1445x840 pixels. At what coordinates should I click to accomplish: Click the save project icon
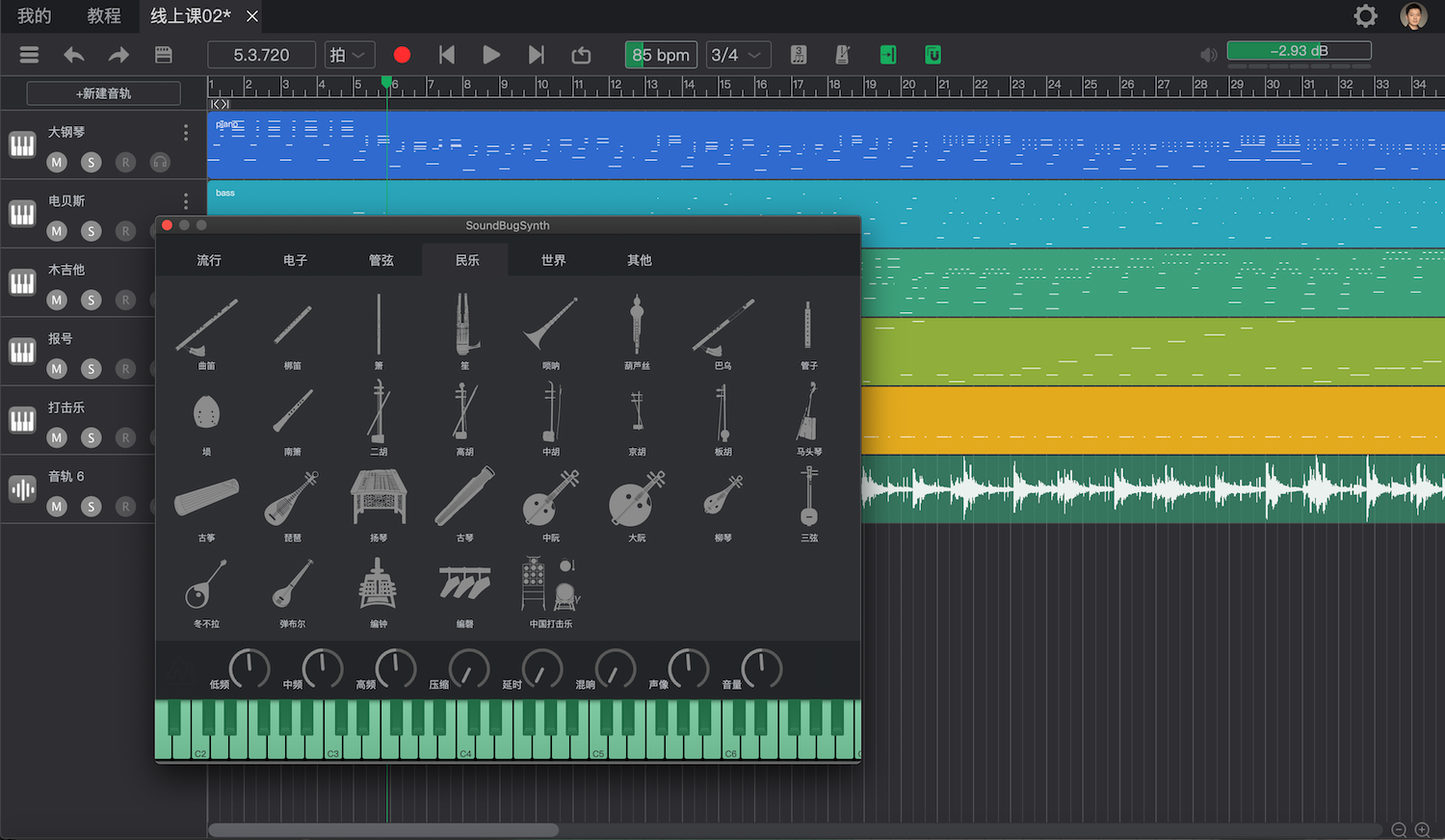click(164, 55)
